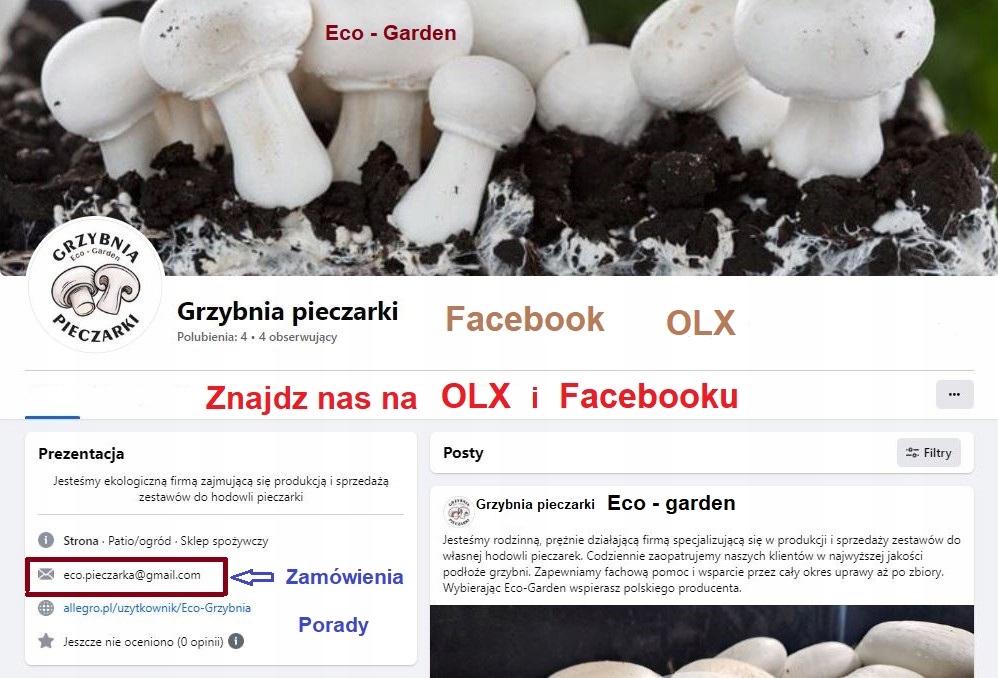Screen dimensions: 998x678
Task: Open the post image of white mushrooms
Action: pyautogui.click(x=701, y=642)
